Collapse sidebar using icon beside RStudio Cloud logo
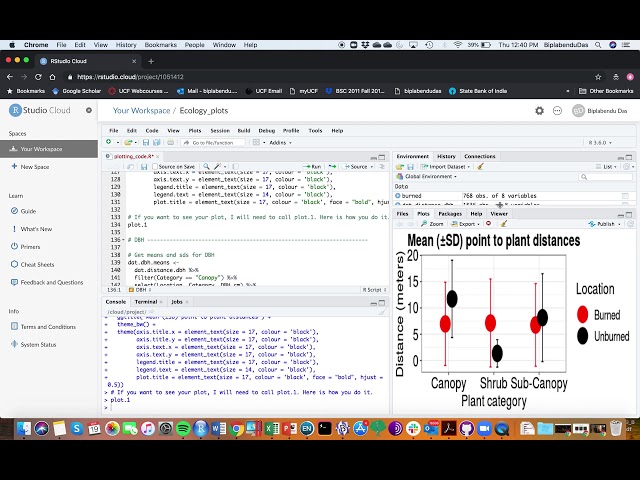Viewport: 640px width, 480px height. 89,110
